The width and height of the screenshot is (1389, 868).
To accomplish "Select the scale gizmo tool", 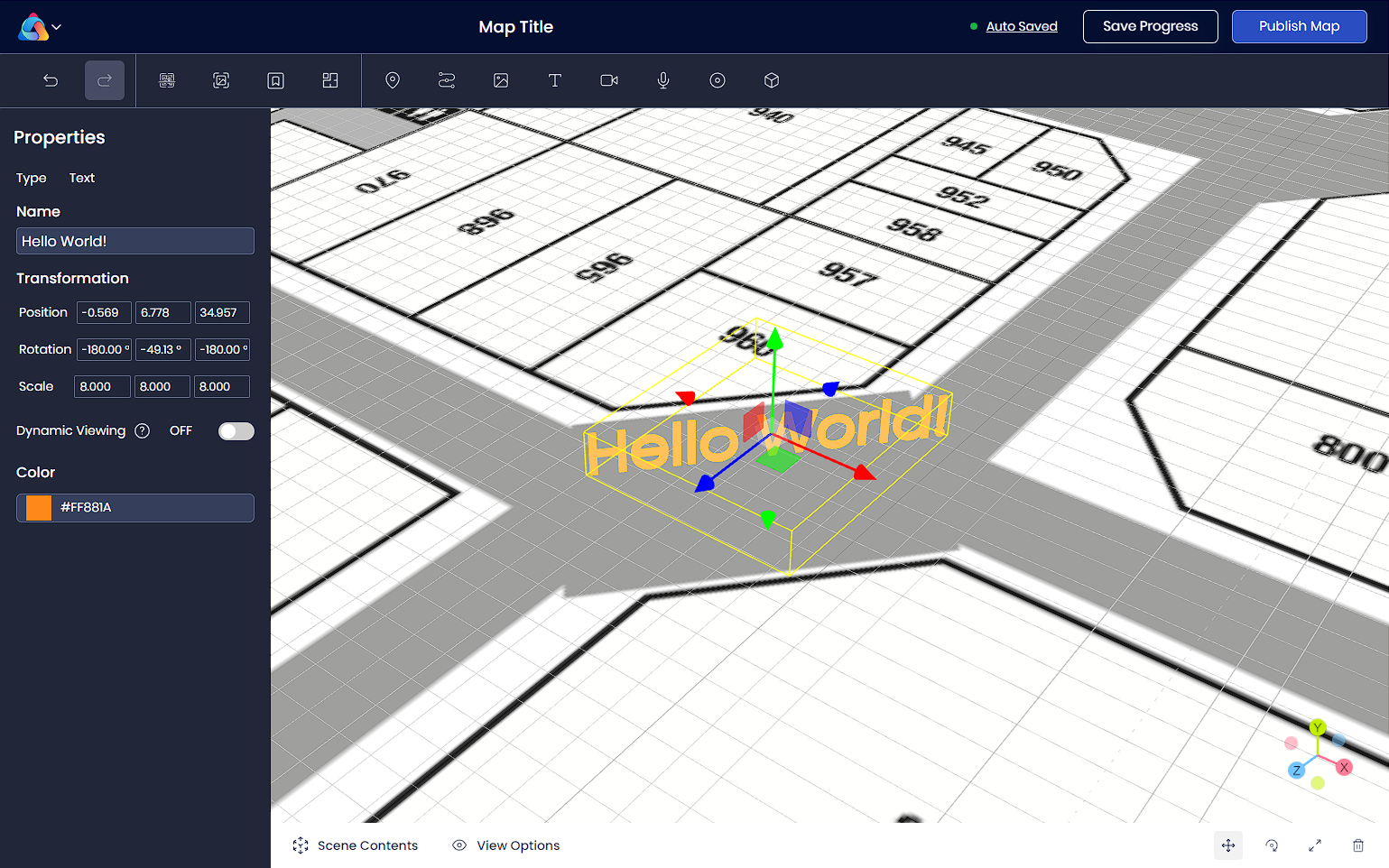I will tap(1315, 845).
